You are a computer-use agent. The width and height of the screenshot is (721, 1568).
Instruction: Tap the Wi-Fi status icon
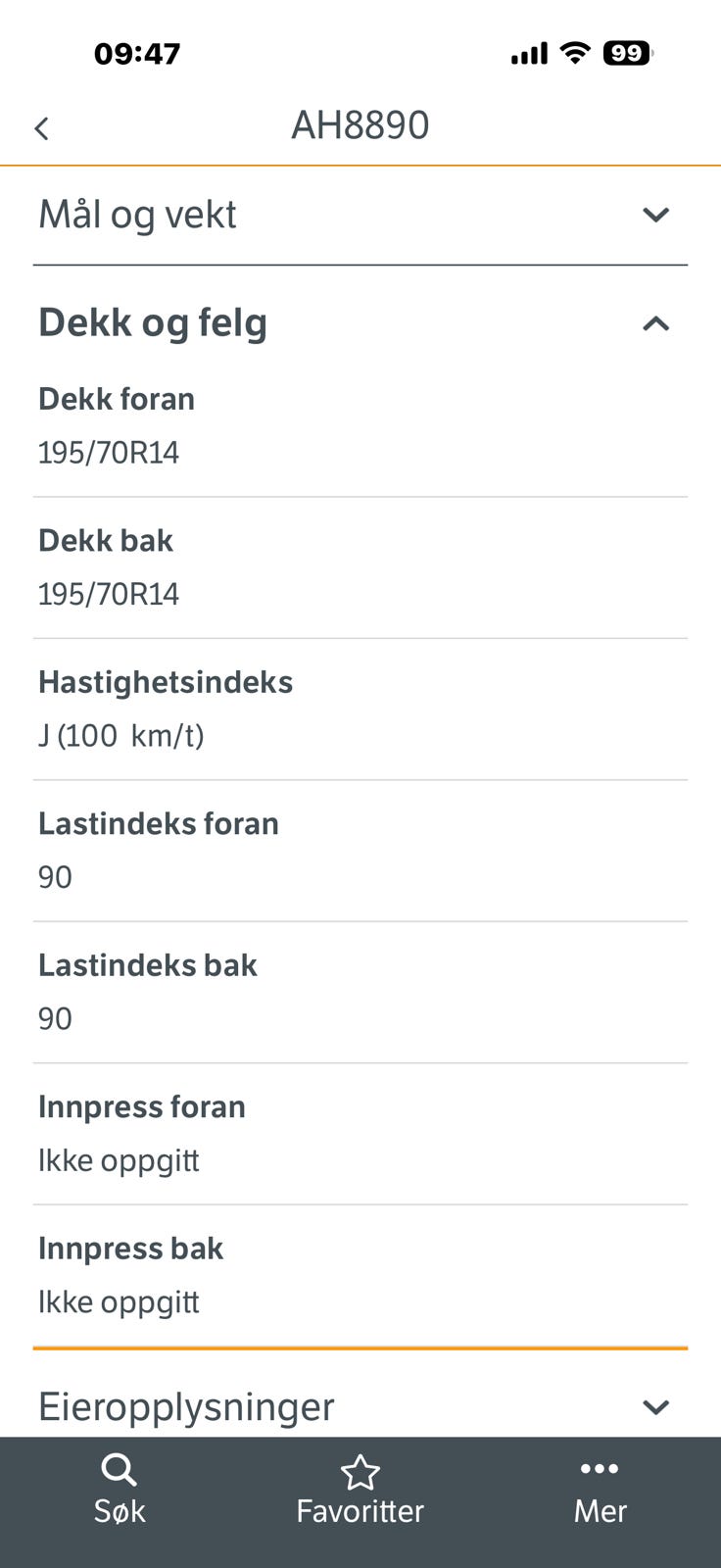click(x=576, y=53)
